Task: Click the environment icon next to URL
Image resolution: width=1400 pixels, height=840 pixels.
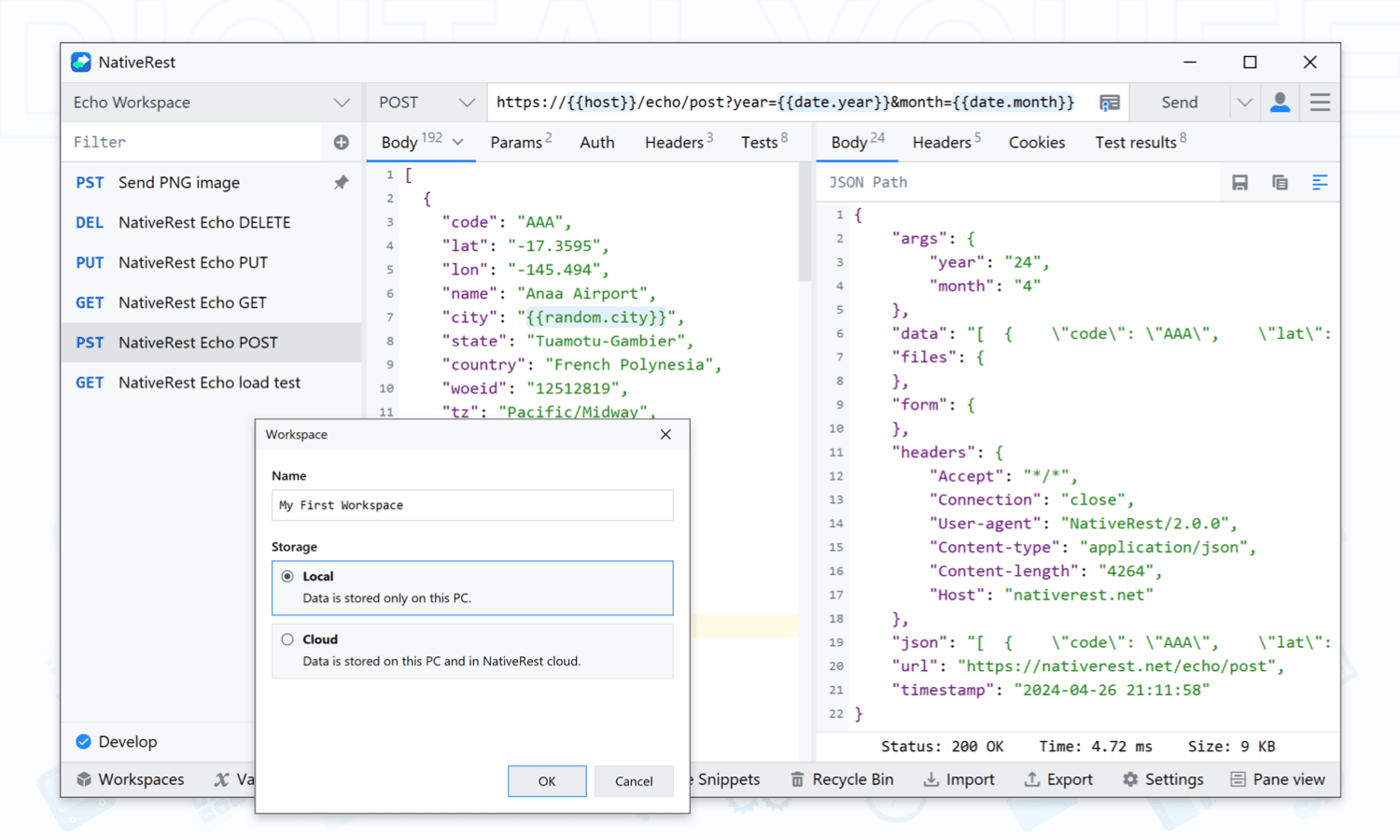Action: (x=1109, y=103)
